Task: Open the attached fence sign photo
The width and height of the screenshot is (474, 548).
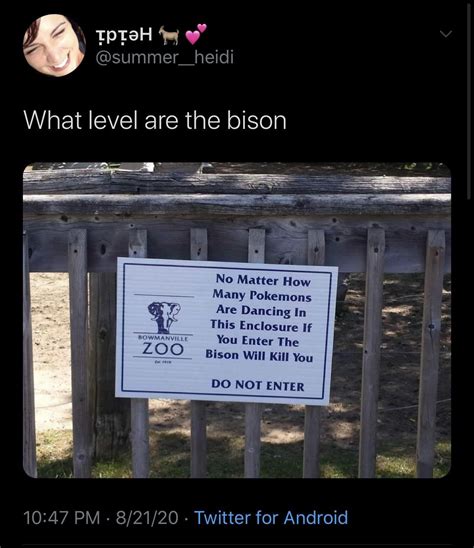Action: [x=237, y=320]
